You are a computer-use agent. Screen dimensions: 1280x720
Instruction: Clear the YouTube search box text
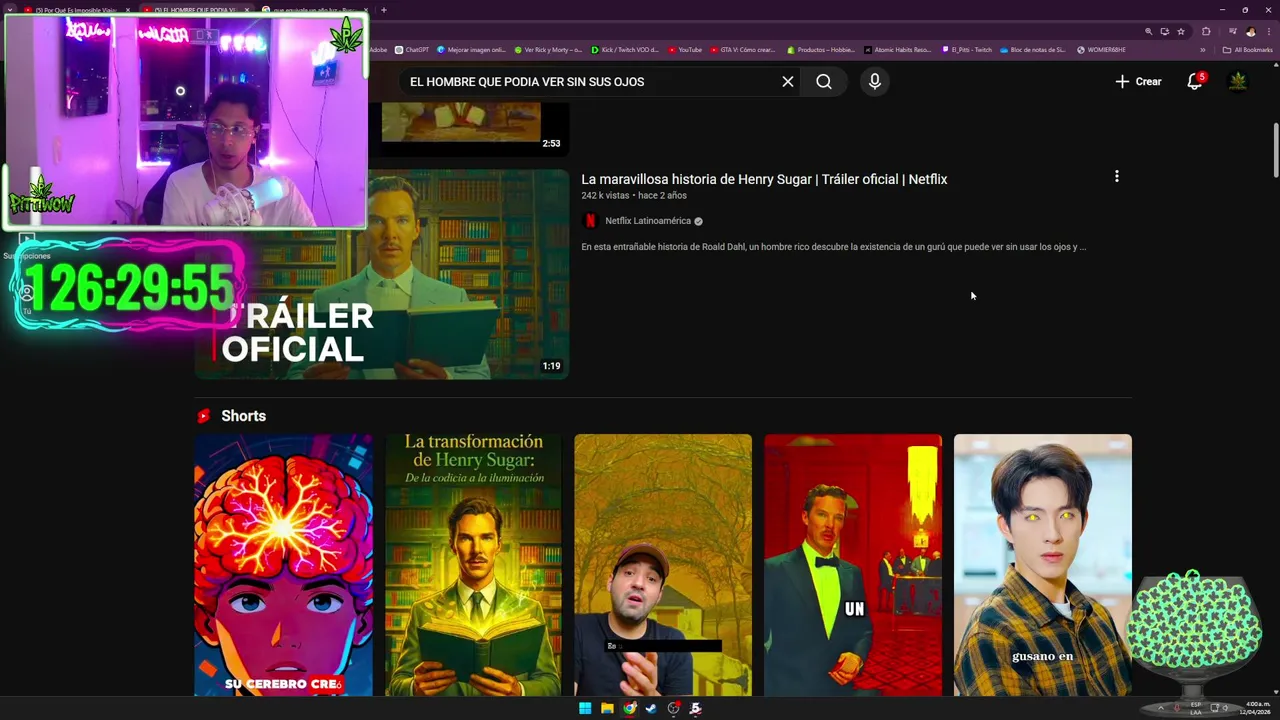788,82
